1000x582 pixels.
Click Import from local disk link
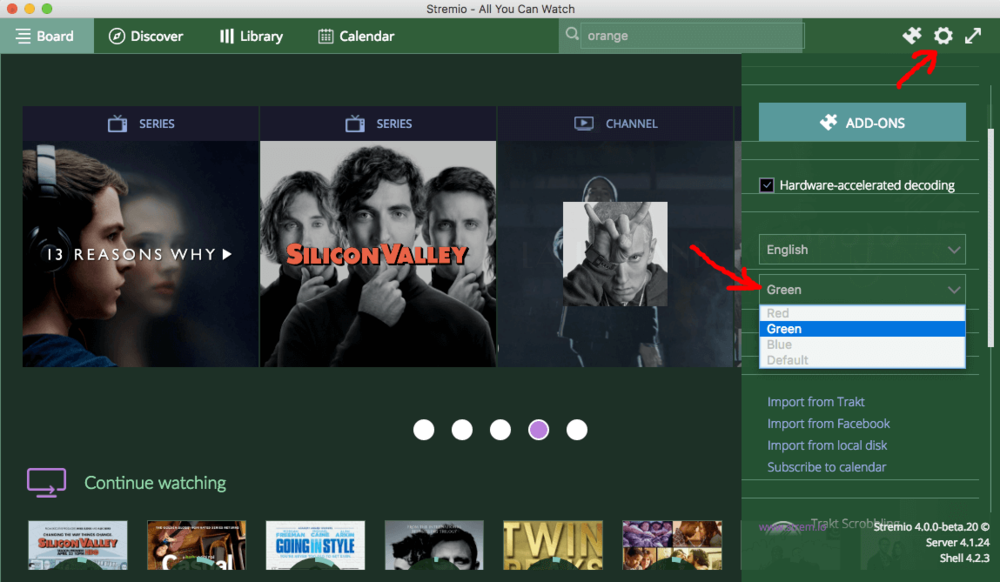(x=827, y=445)
